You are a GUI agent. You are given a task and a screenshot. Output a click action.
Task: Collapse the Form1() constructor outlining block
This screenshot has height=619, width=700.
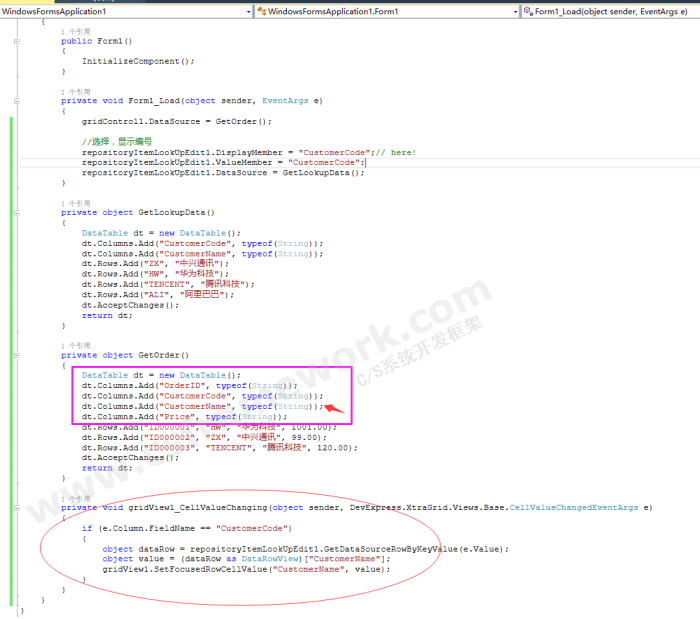pos(19,41)
